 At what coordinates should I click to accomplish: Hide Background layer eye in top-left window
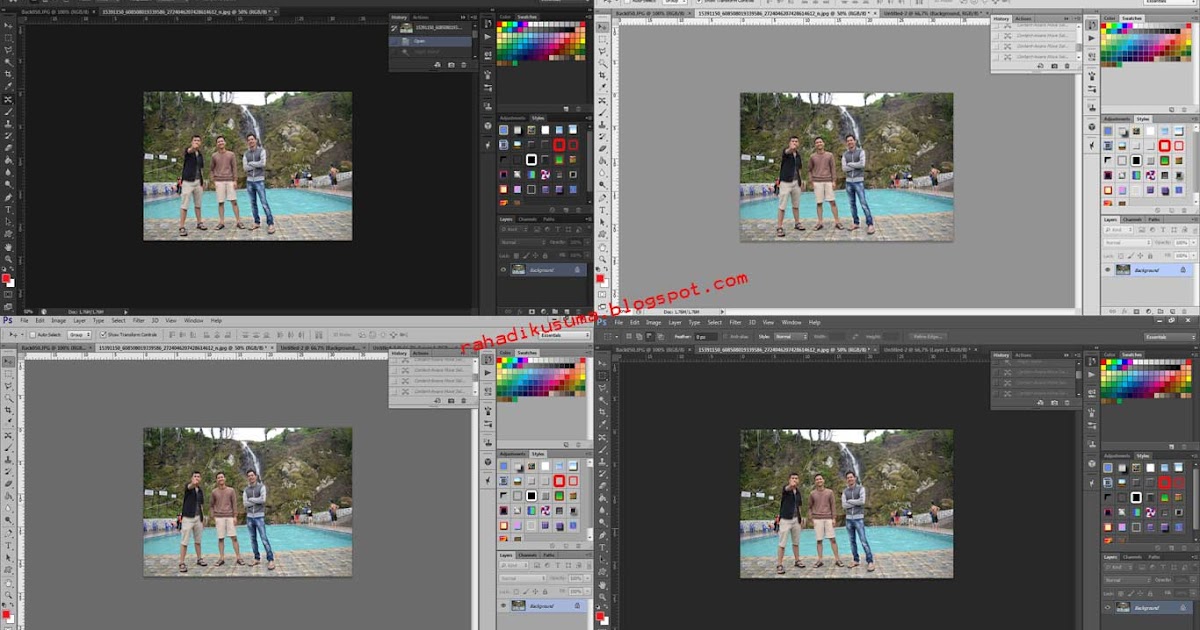tap(503, 269)
